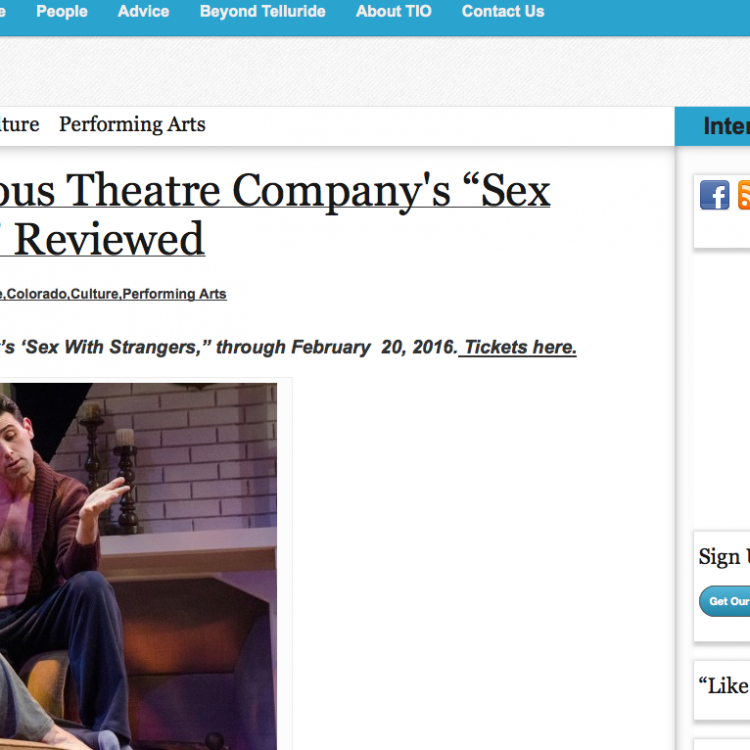
Task: Open the Facebook icon in sidebar
Action: coord(714,195)
